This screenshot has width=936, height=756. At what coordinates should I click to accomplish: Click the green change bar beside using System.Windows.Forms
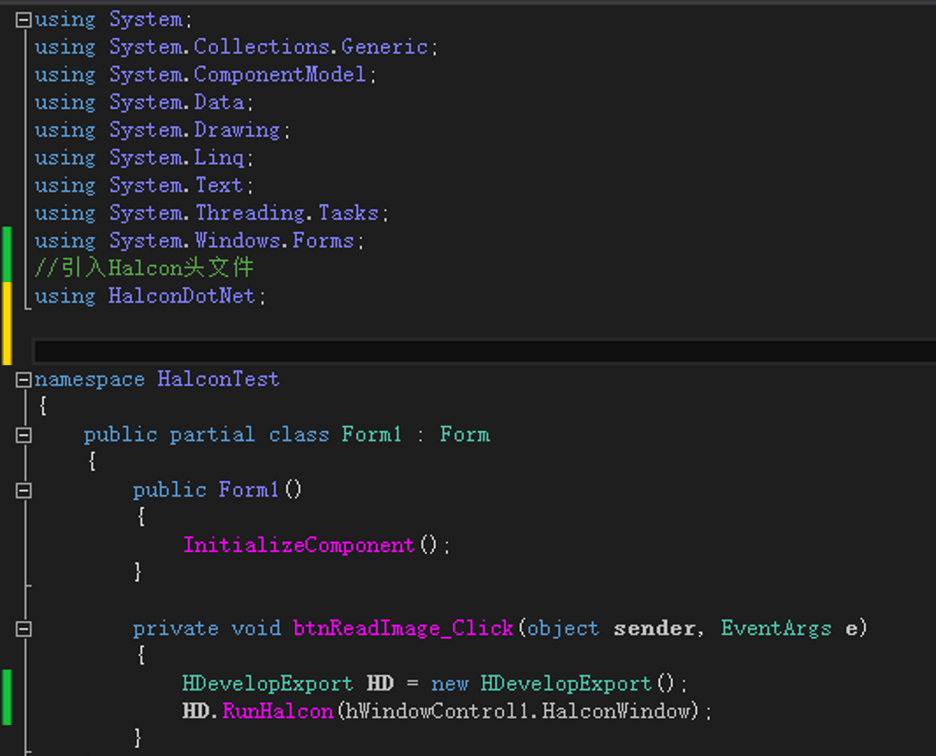(6, 240)
